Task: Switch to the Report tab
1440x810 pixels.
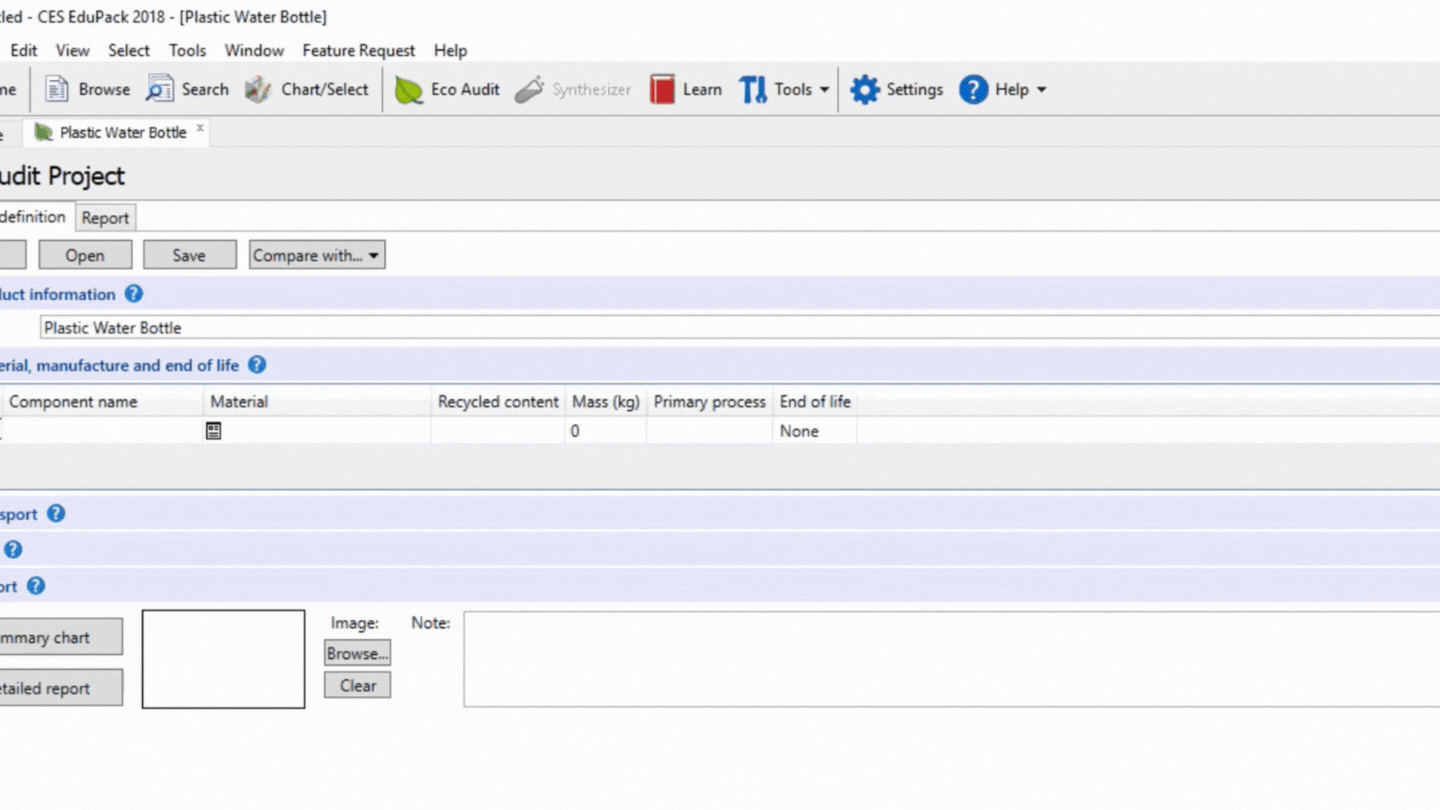Action: pos(105,218)
